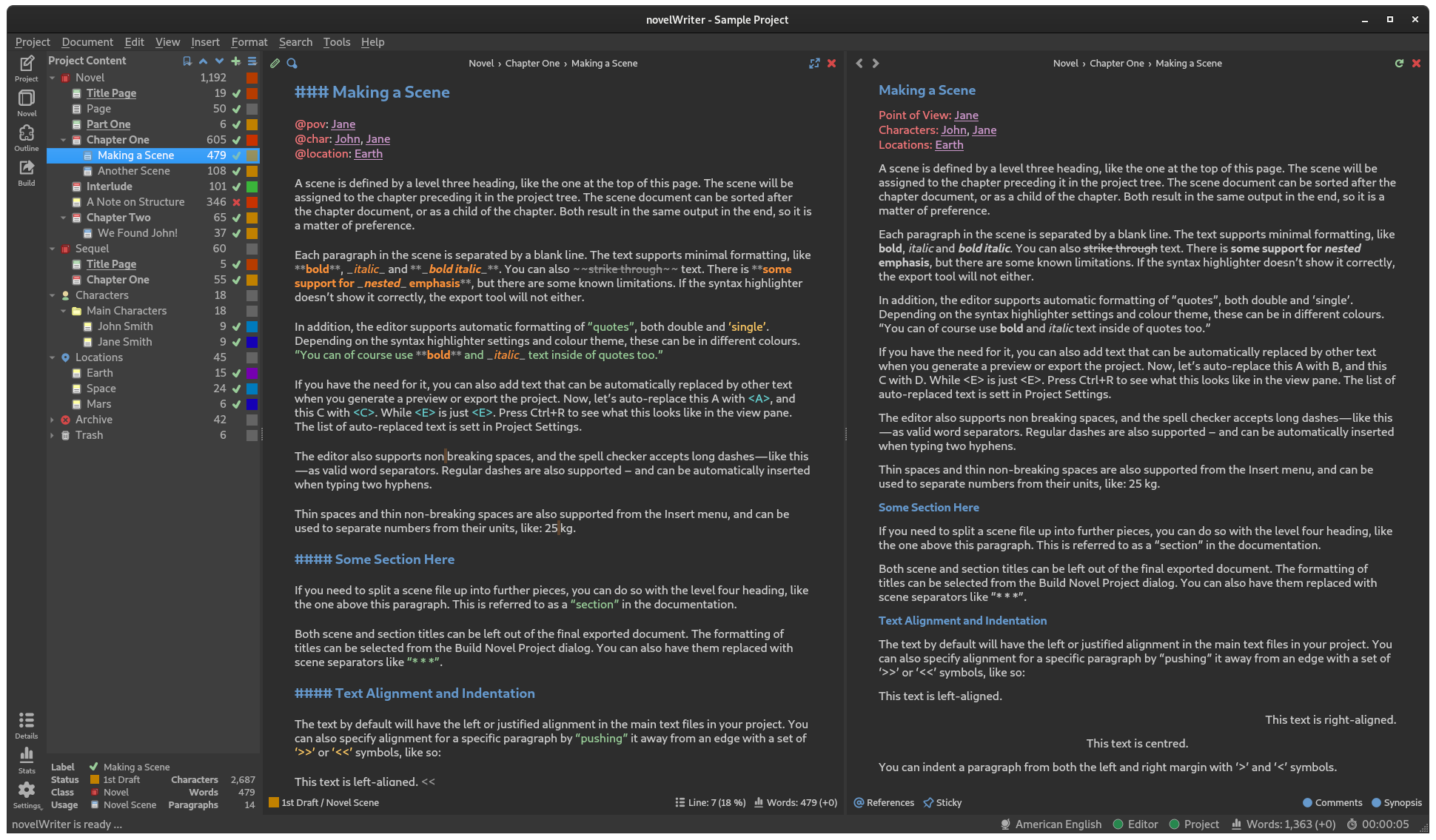This screenshot has height=840, width=1436.
Task: Go back in the viewer history
Action: pyautogui.click(x=859, y=64)
